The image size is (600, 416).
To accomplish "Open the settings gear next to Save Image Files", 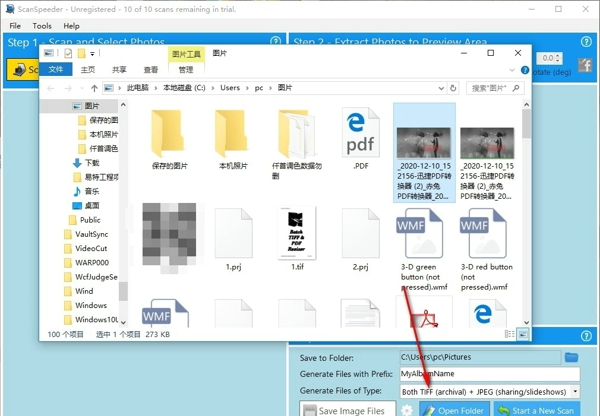I will pyautogui.click(x=407, y=410).
